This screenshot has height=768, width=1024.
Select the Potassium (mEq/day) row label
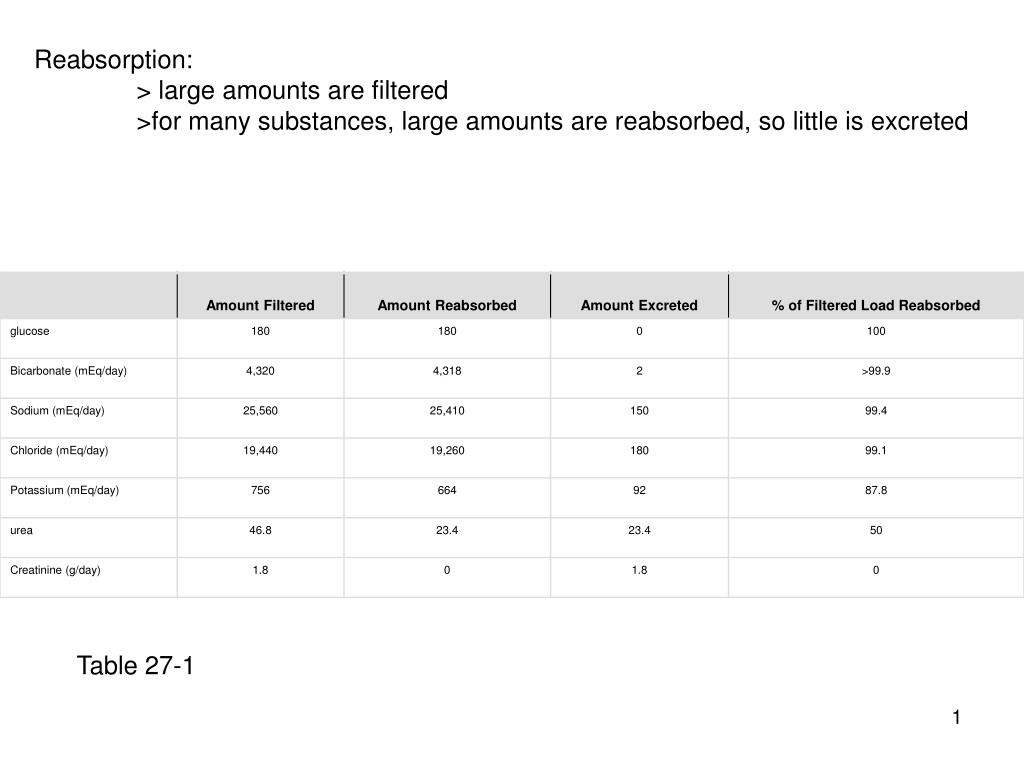tap(64, 490)
